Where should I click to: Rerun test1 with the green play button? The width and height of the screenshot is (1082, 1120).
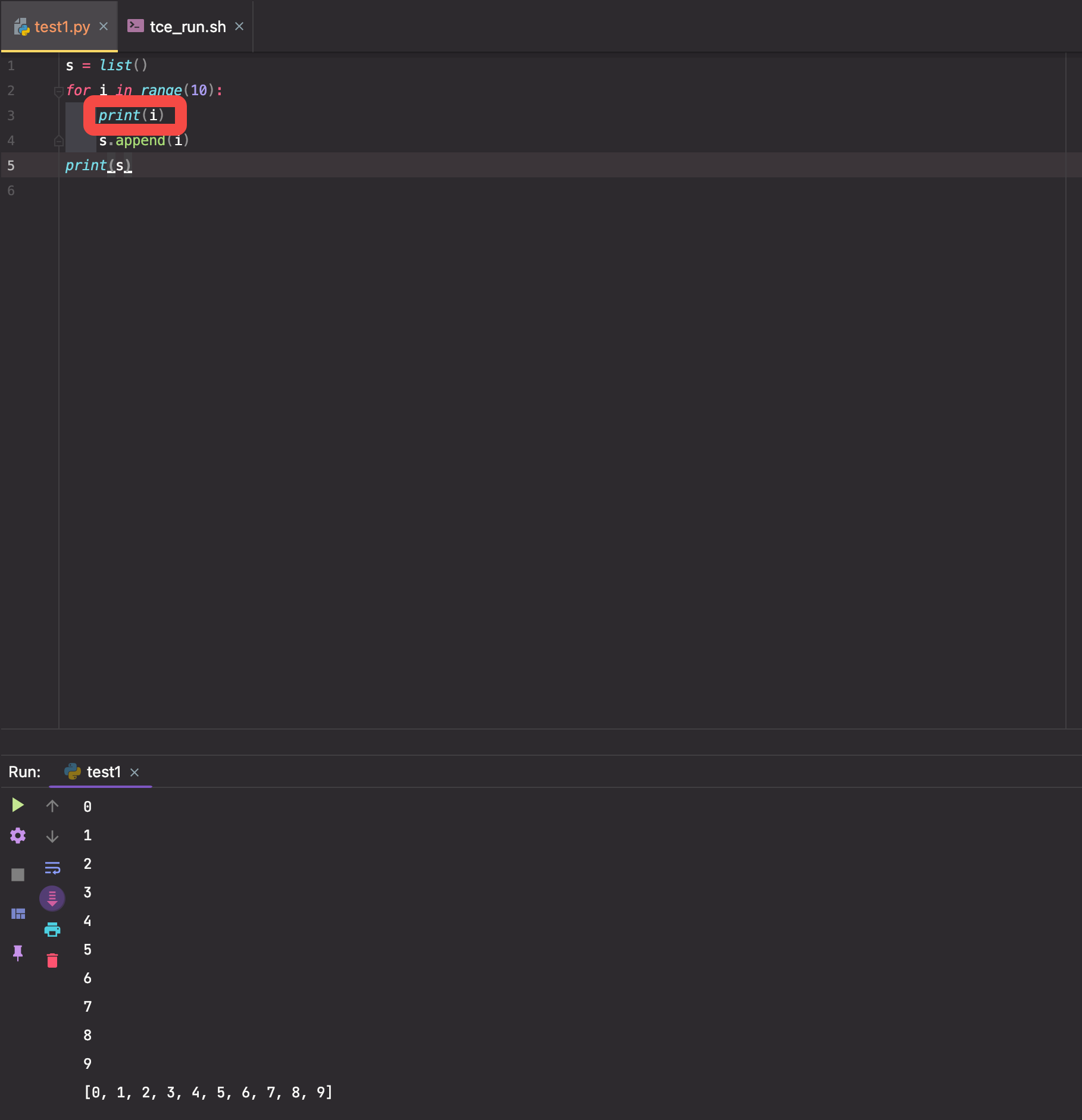(18, 805)
